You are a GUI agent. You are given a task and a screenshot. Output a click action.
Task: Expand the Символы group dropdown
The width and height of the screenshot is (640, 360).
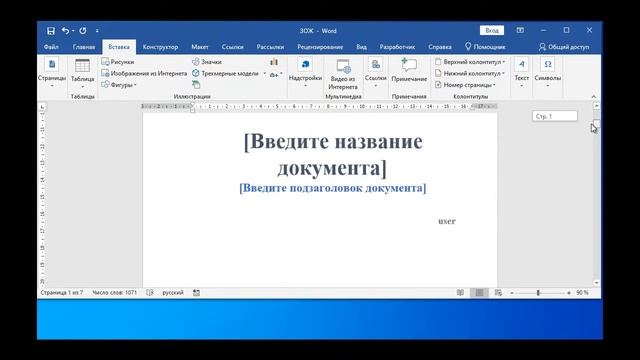click(x=547, y=73)
